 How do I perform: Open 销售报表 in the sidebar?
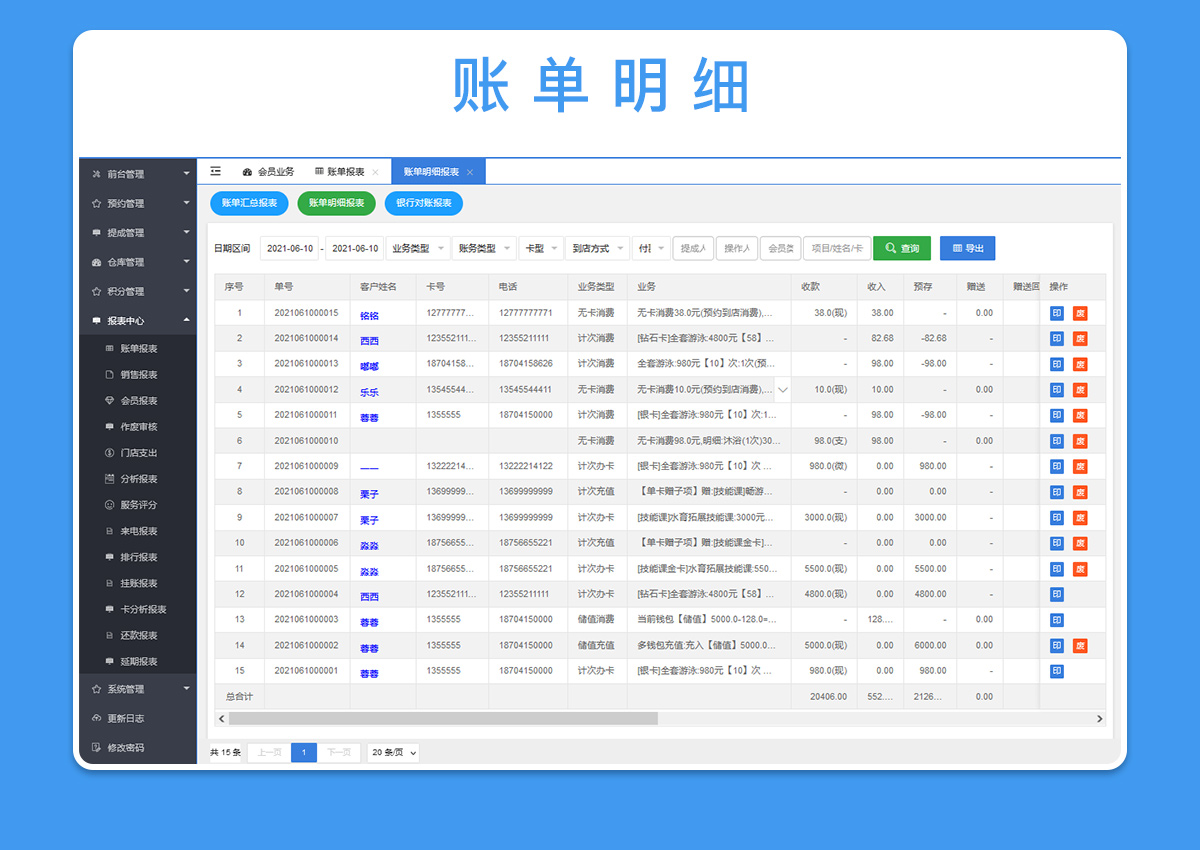139,375
